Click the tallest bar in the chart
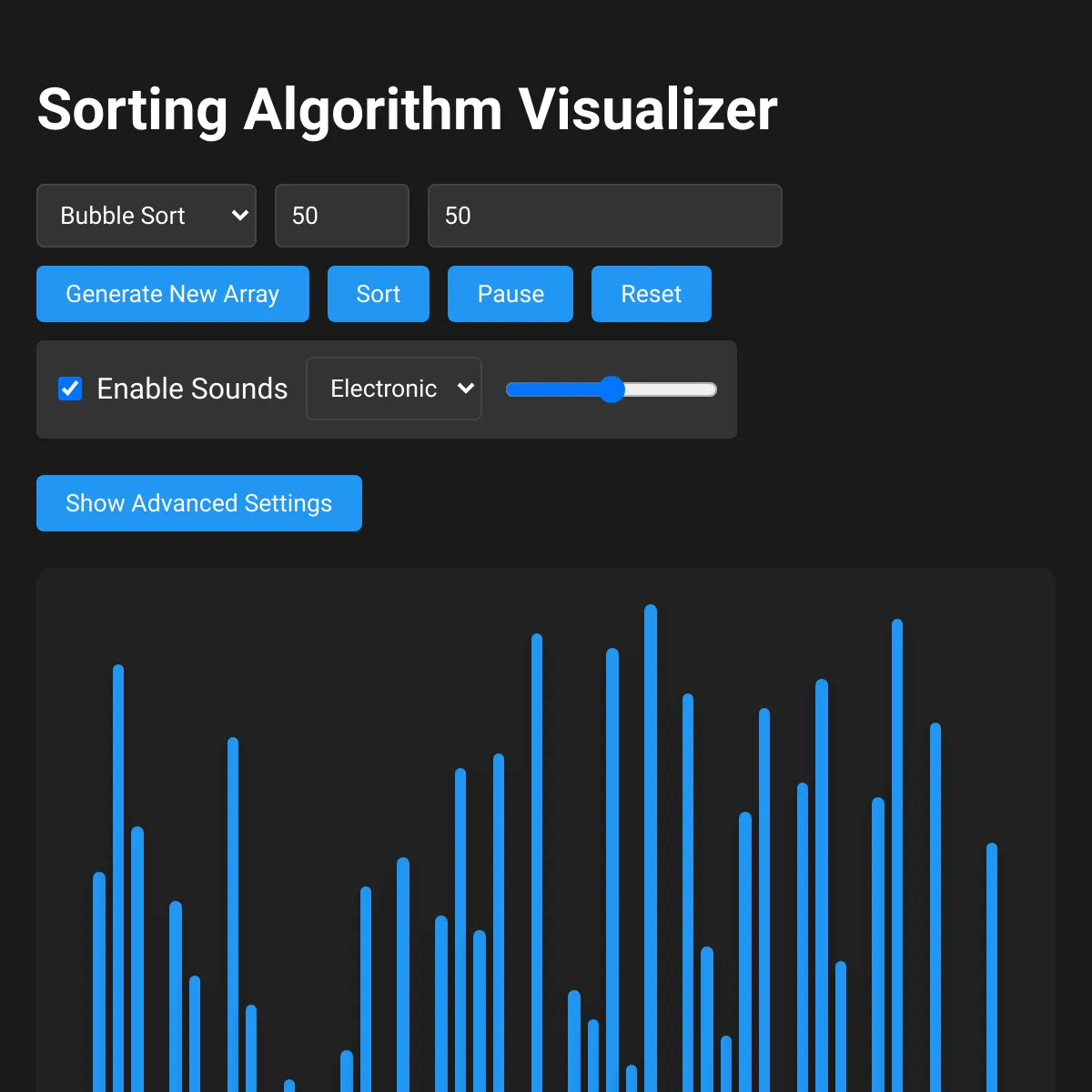Image resolution: width=1092 pixels, height=1092 pixels. (x=650, y=819)
